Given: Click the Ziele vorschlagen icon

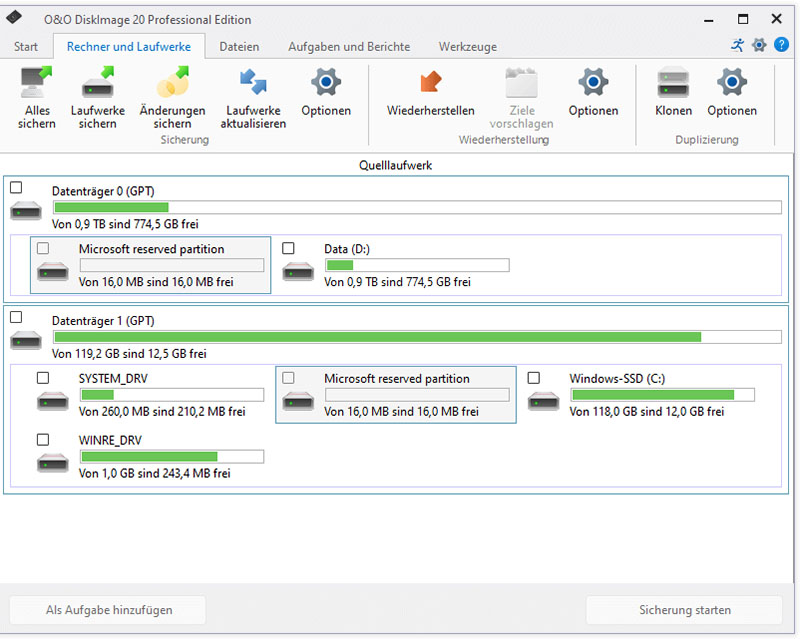Looking at the screenshot, I should pyautogui.click(x=521, y=82).
